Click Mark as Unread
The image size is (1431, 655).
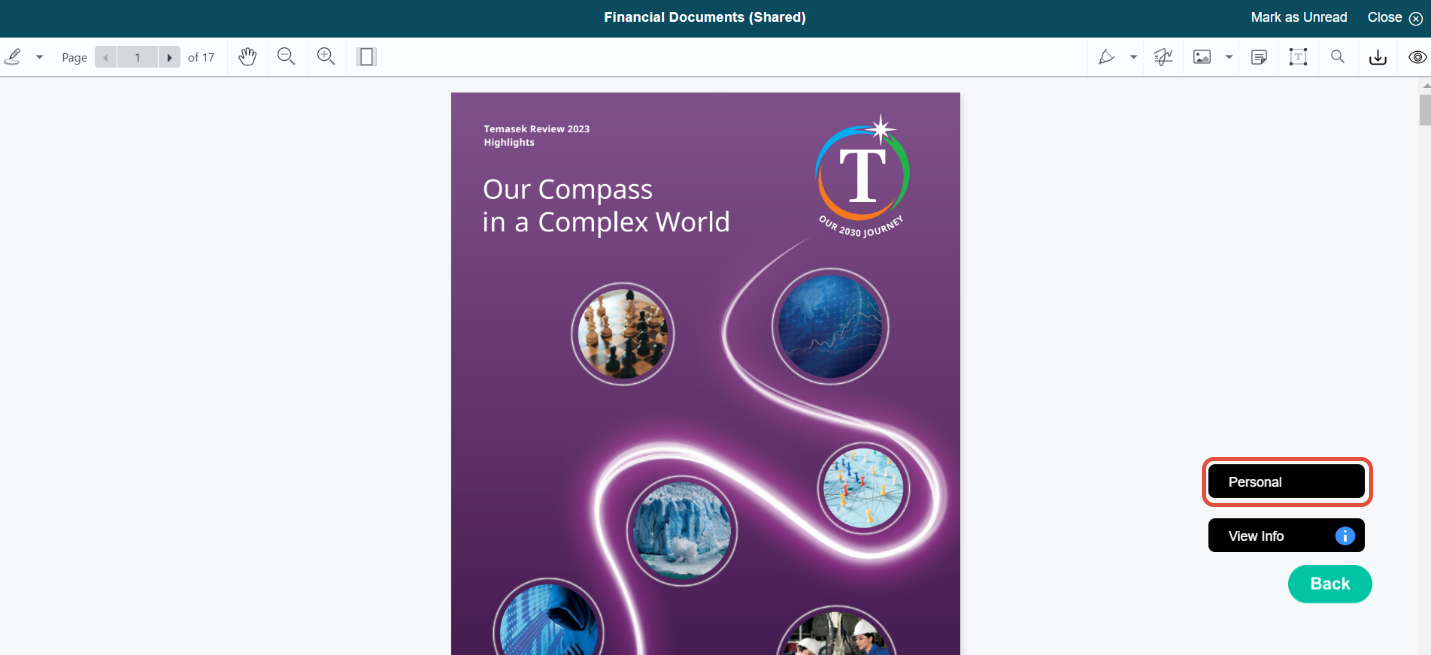tap(1299, 17)
